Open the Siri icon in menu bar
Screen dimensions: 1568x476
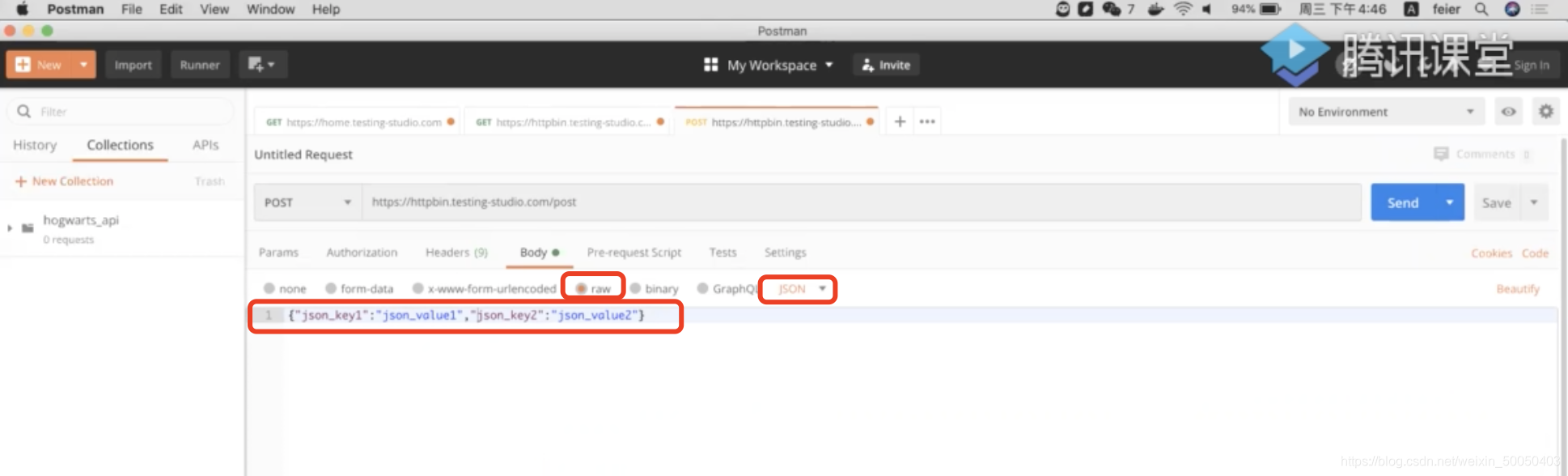coord(1512,9)
